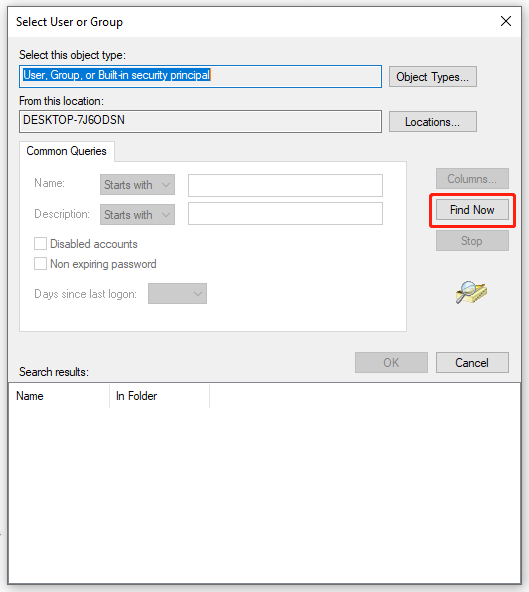Enable the Disabled accounts checkbox
Viewport: 529px width, 592px height.
point(40,244)
